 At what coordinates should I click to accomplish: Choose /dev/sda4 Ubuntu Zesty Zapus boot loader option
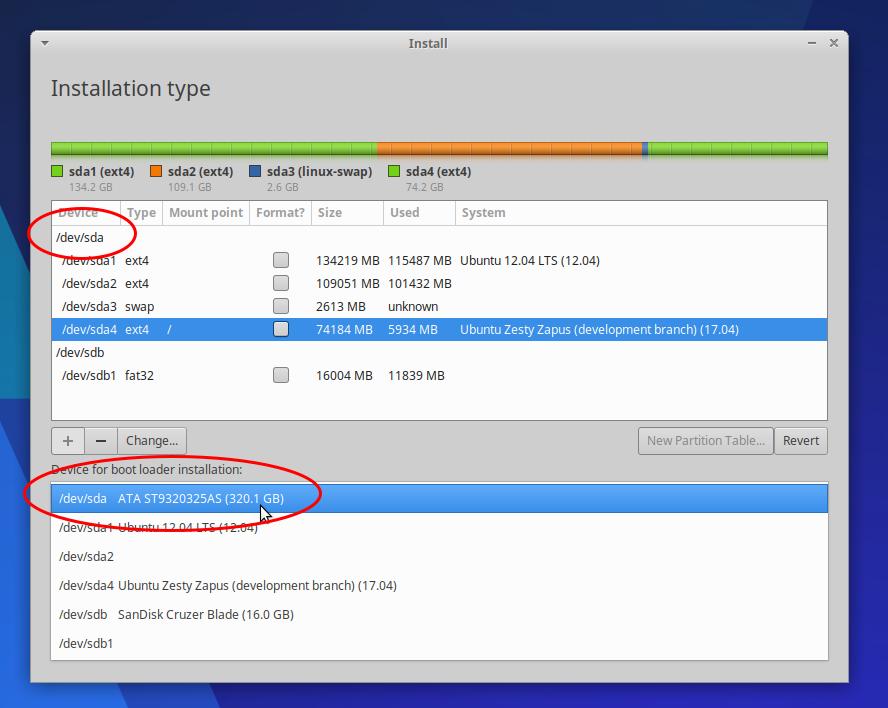[439, 585]
